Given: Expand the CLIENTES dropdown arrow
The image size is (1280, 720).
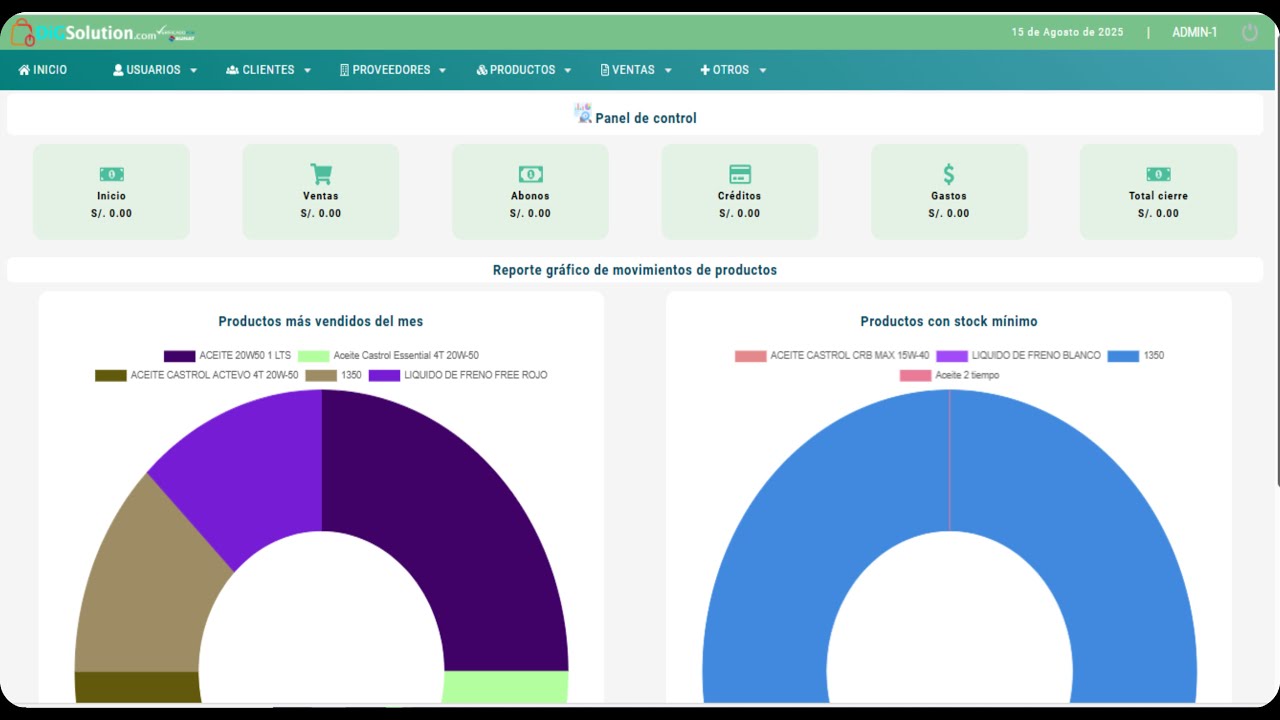Looking at the screenshot, I should pyautogui.click(x=307, y=71).
